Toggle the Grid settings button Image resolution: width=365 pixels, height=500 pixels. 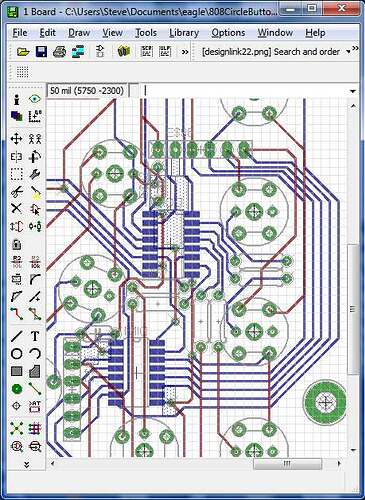click(22, 71)
